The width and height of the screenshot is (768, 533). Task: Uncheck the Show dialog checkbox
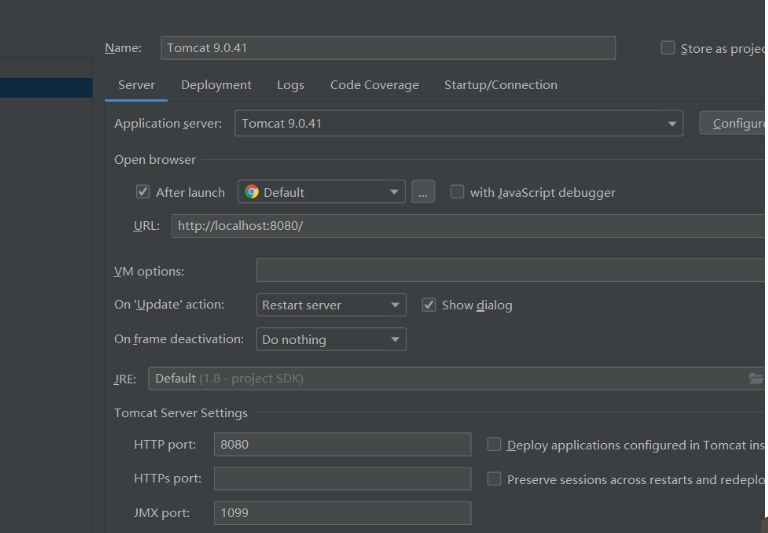[429, 305]
